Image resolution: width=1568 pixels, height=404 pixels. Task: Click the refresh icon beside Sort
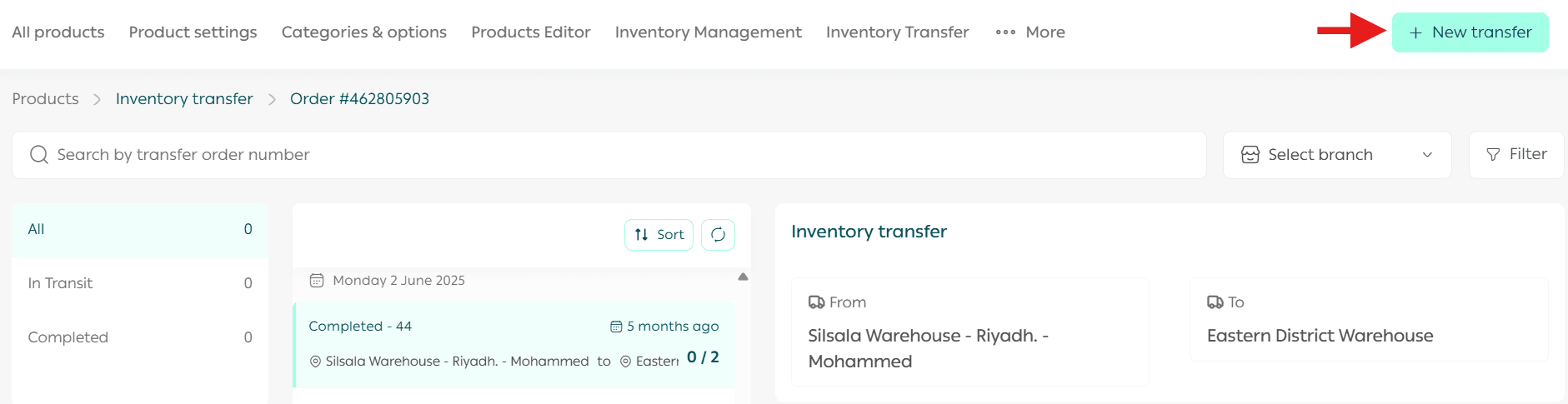point(718,235)
